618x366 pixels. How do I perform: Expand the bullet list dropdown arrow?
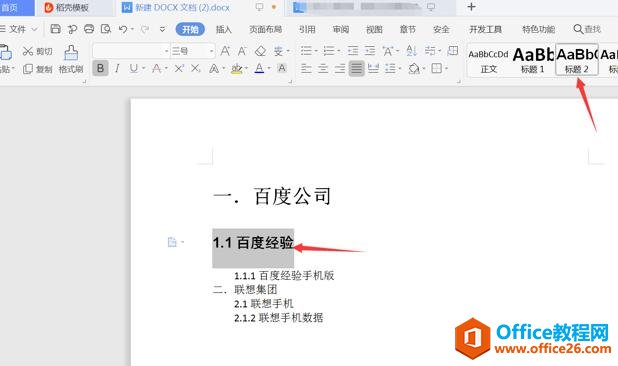pos(316,51)
